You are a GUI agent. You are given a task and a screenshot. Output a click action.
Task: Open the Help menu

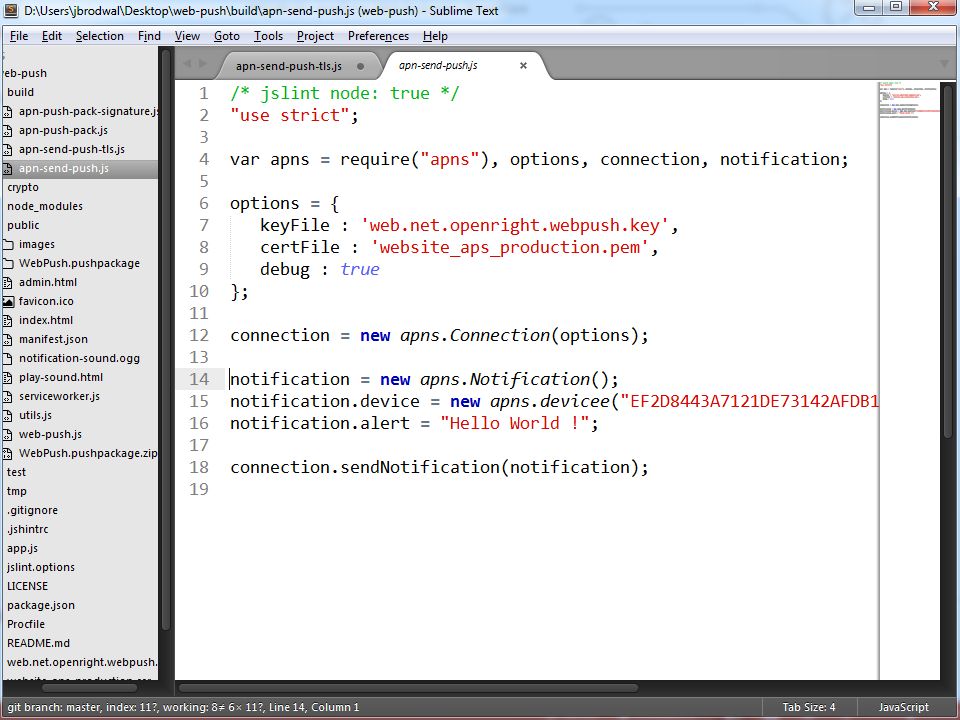pos(435,36)
